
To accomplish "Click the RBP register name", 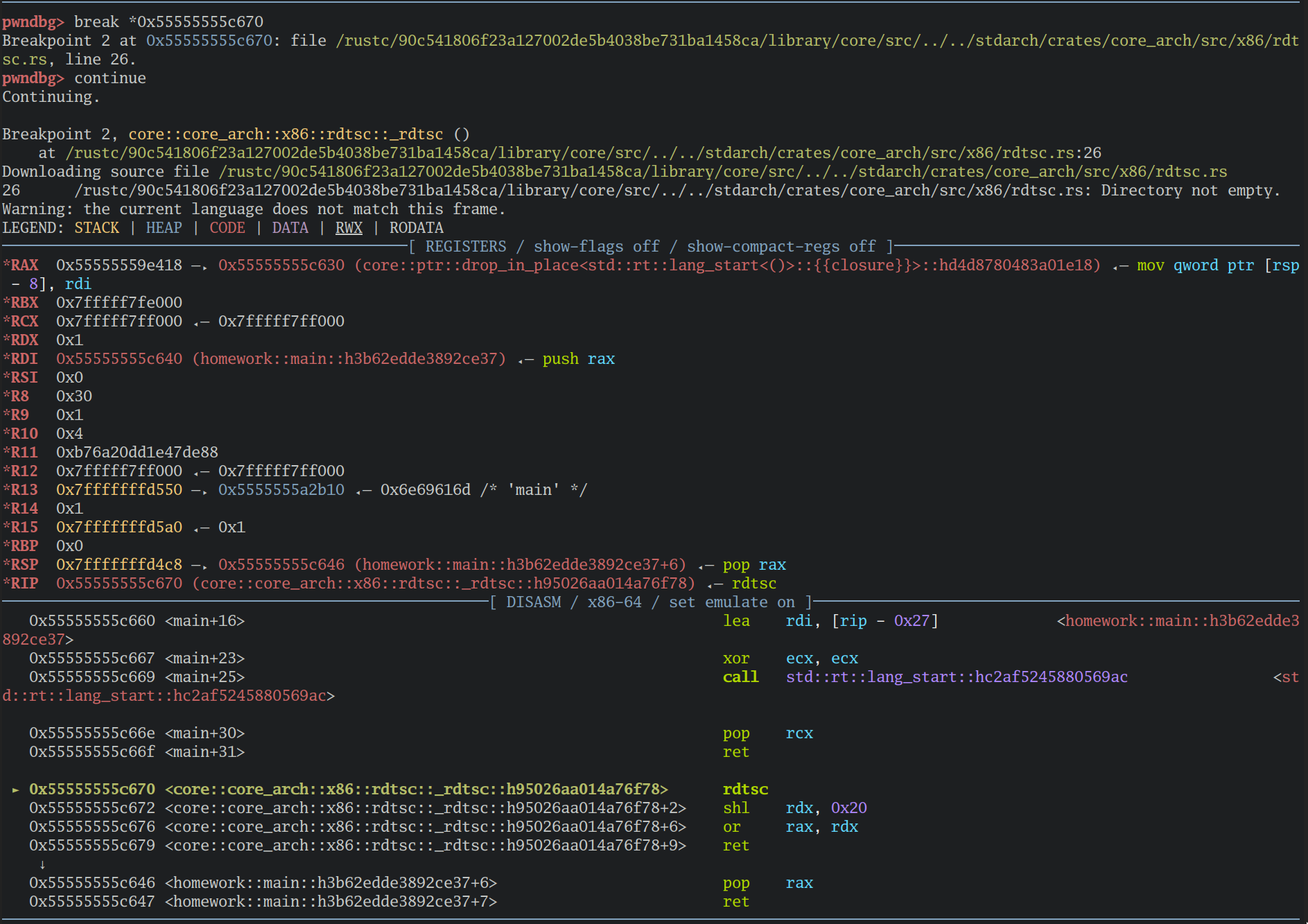I will pyautogui.click(x=24, y=546).
